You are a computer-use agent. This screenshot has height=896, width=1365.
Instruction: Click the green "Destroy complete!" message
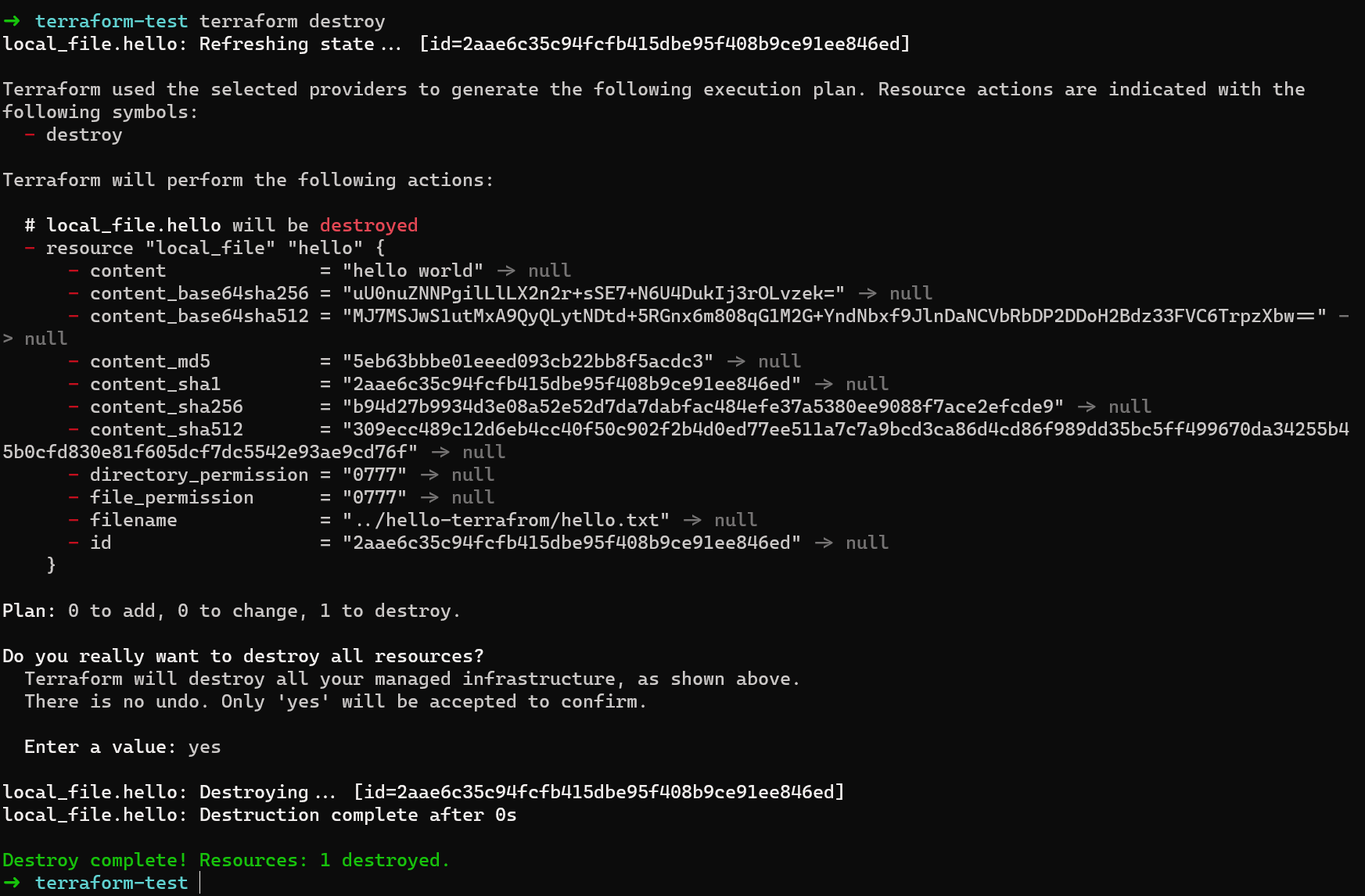(94, 860)
